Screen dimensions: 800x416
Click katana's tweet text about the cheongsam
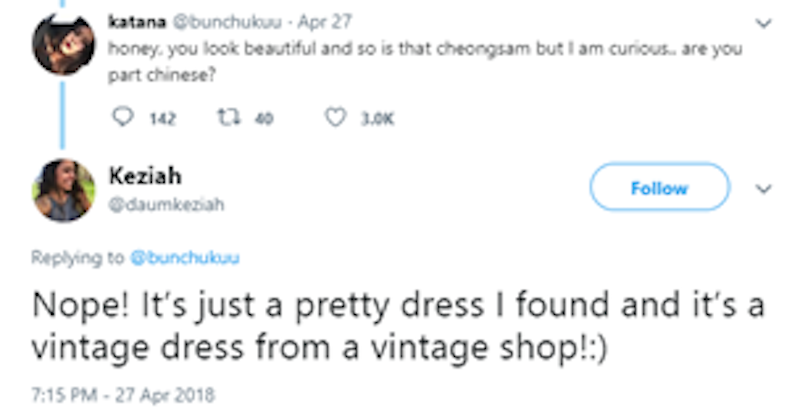[x=425, y=62]
